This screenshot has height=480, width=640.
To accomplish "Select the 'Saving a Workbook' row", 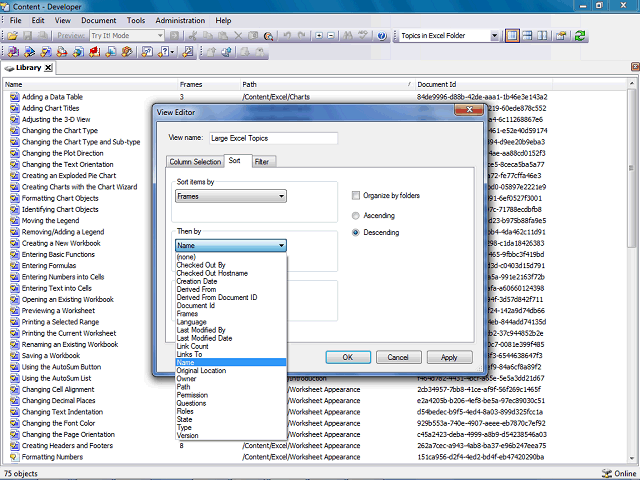I will 51,356.
